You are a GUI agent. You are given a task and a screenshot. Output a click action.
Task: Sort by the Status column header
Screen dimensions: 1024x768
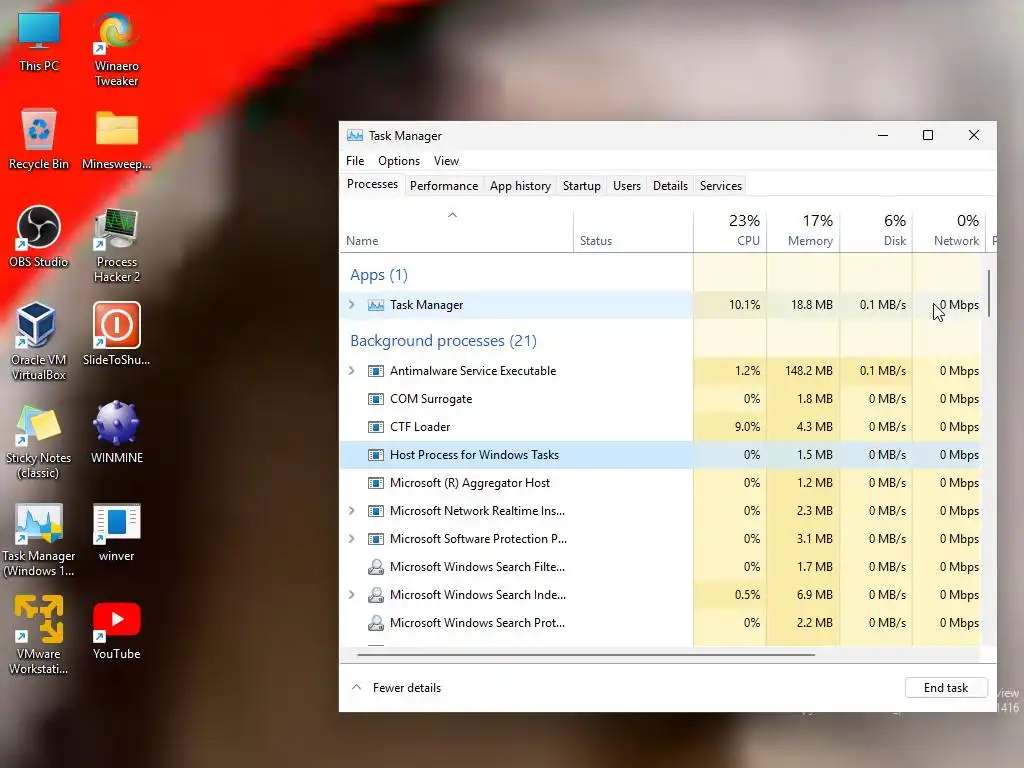(x=633, y=231)
